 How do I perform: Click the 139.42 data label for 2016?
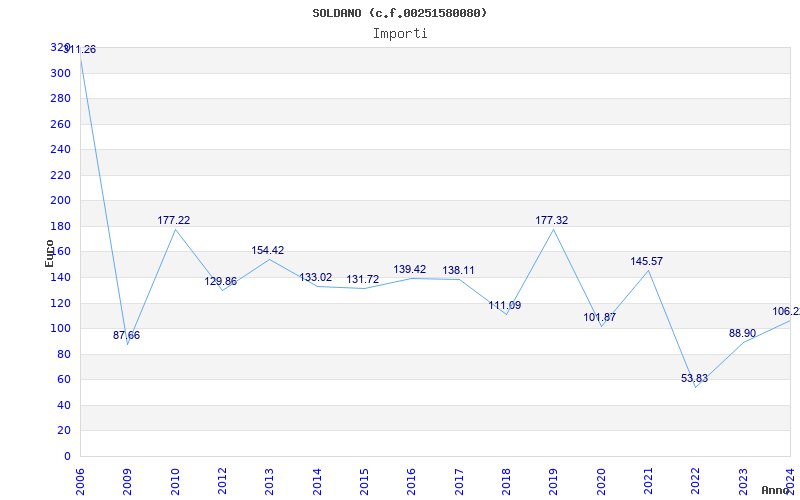coord(410,269)
